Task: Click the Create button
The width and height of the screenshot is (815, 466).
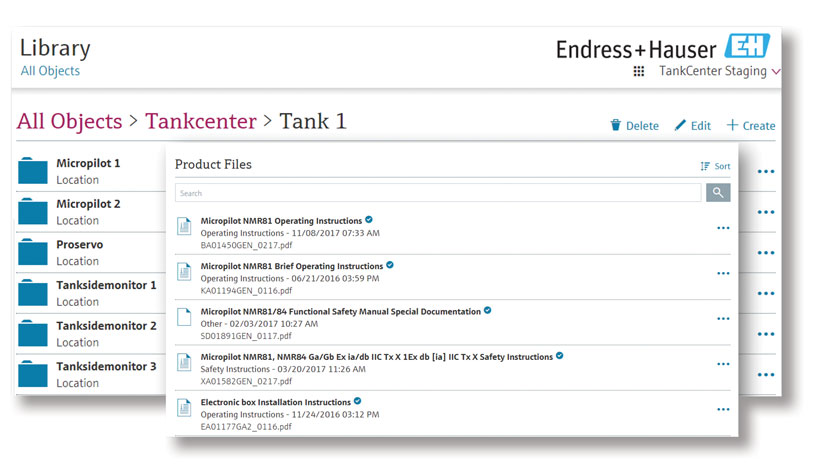Action: point(750,126)
